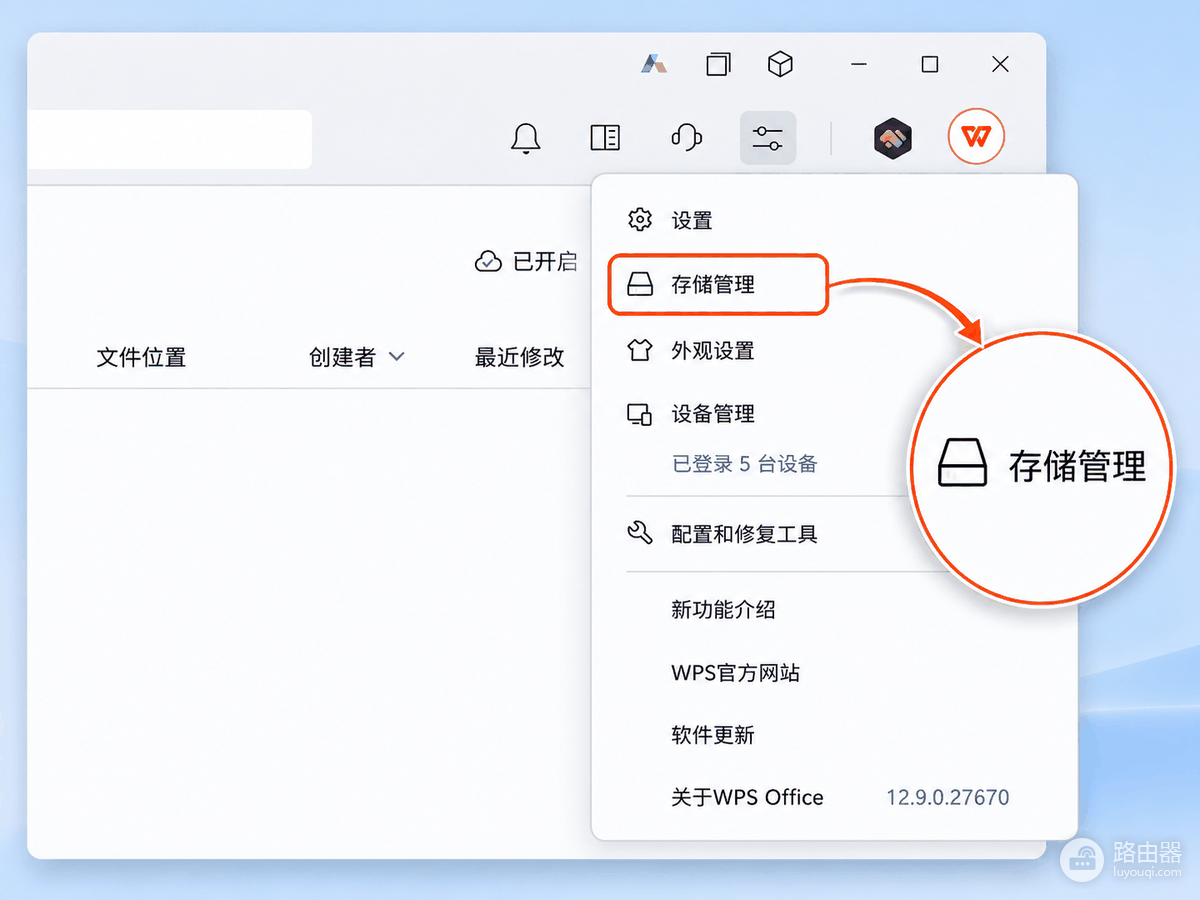Click the gear icon beside 设置
The height and width of the screenshot is (900, 1200).
[x=639, y=220]
